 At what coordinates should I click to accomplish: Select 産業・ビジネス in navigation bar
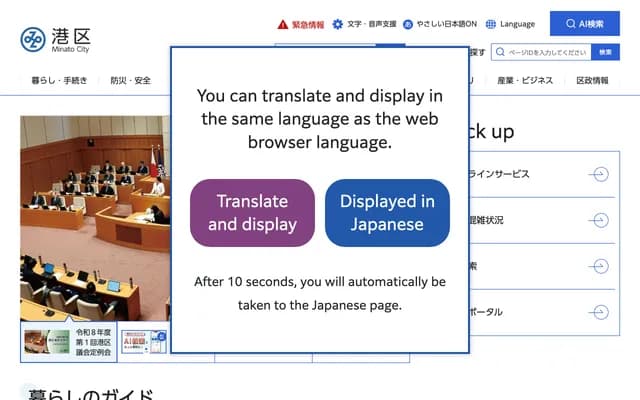[x=525, y=80]
